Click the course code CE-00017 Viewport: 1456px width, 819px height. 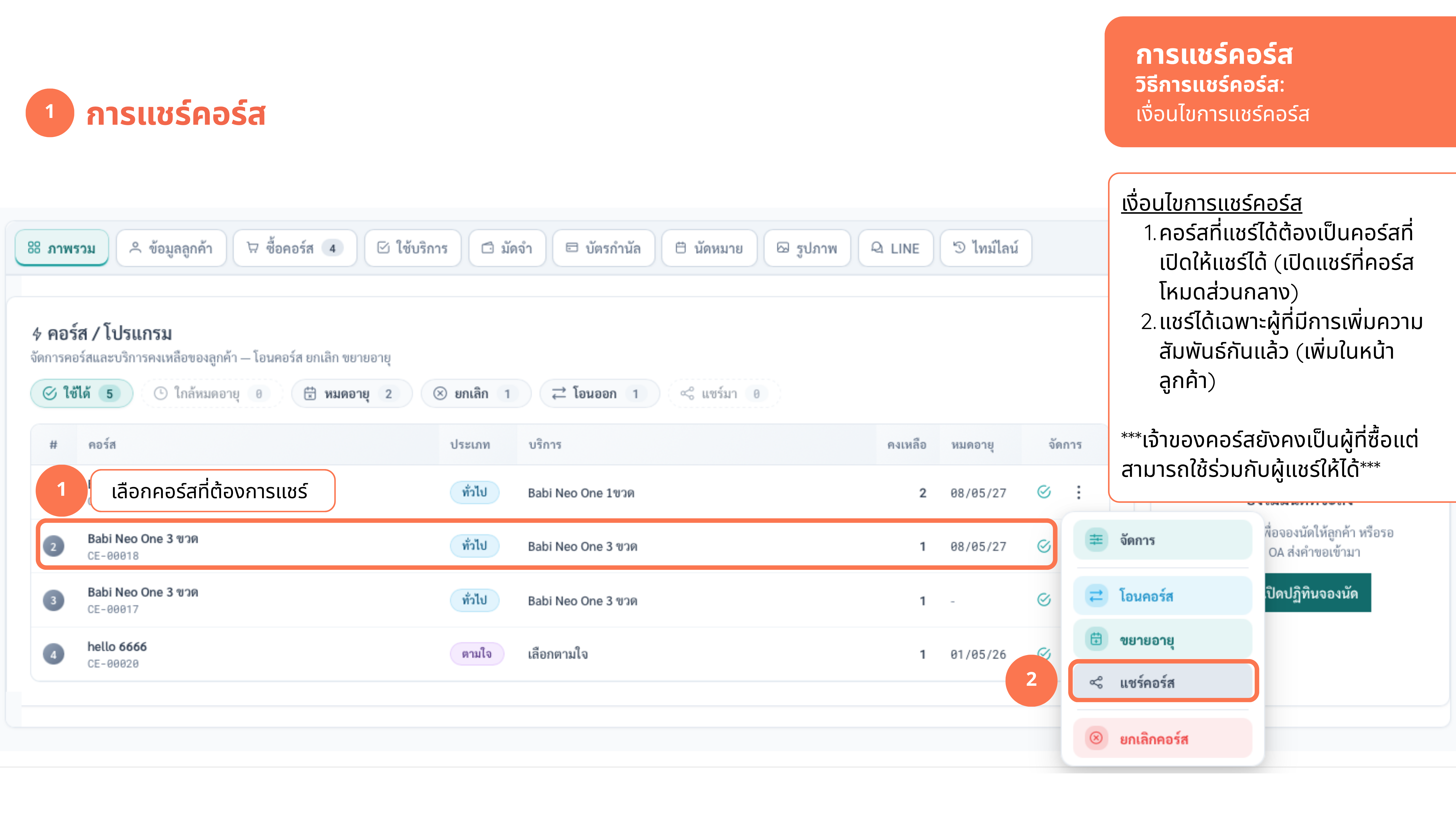point(113,609)
